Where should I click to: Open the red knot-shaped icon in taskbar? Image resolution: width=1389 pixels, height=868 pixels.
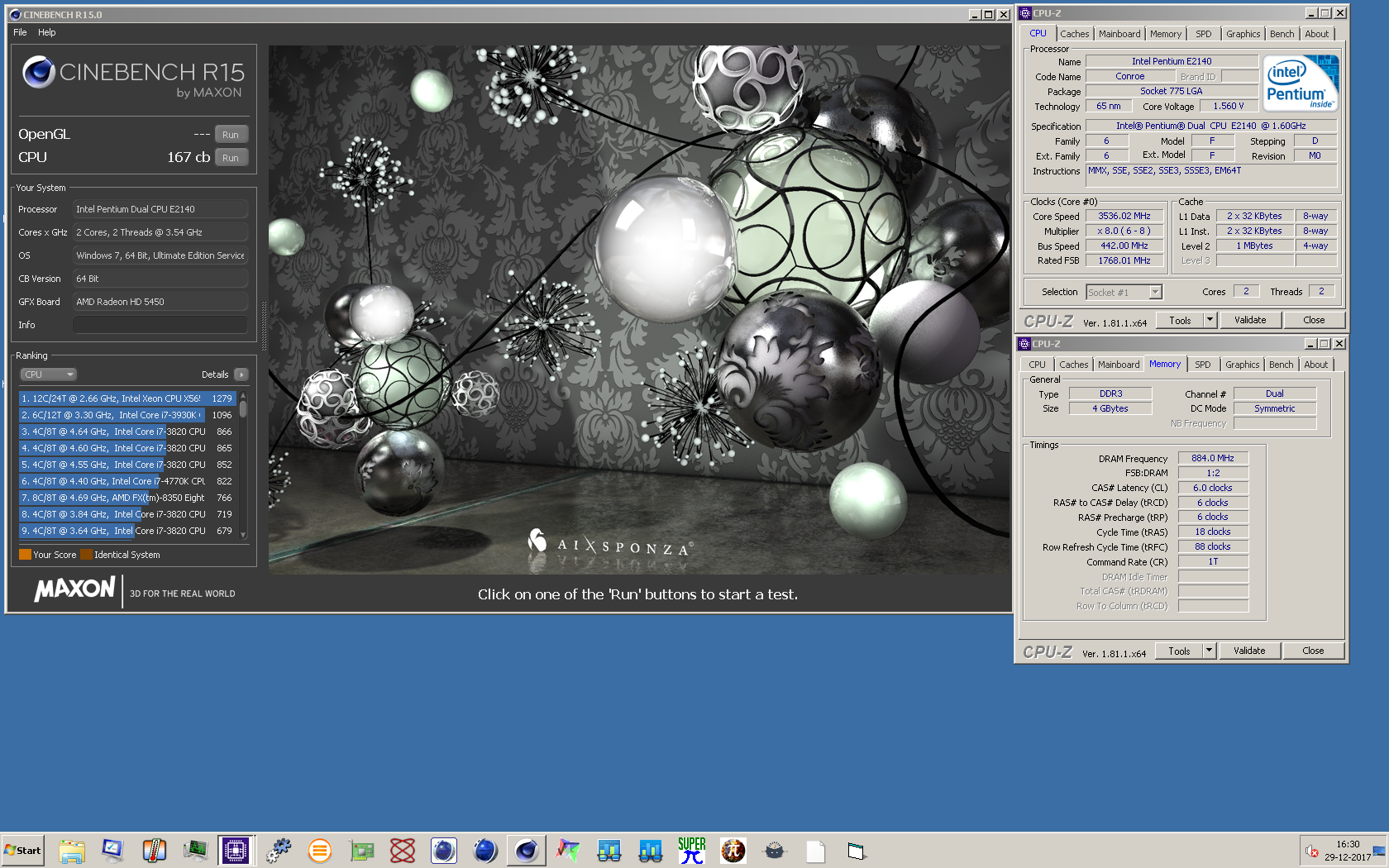[x=403, y=851]
